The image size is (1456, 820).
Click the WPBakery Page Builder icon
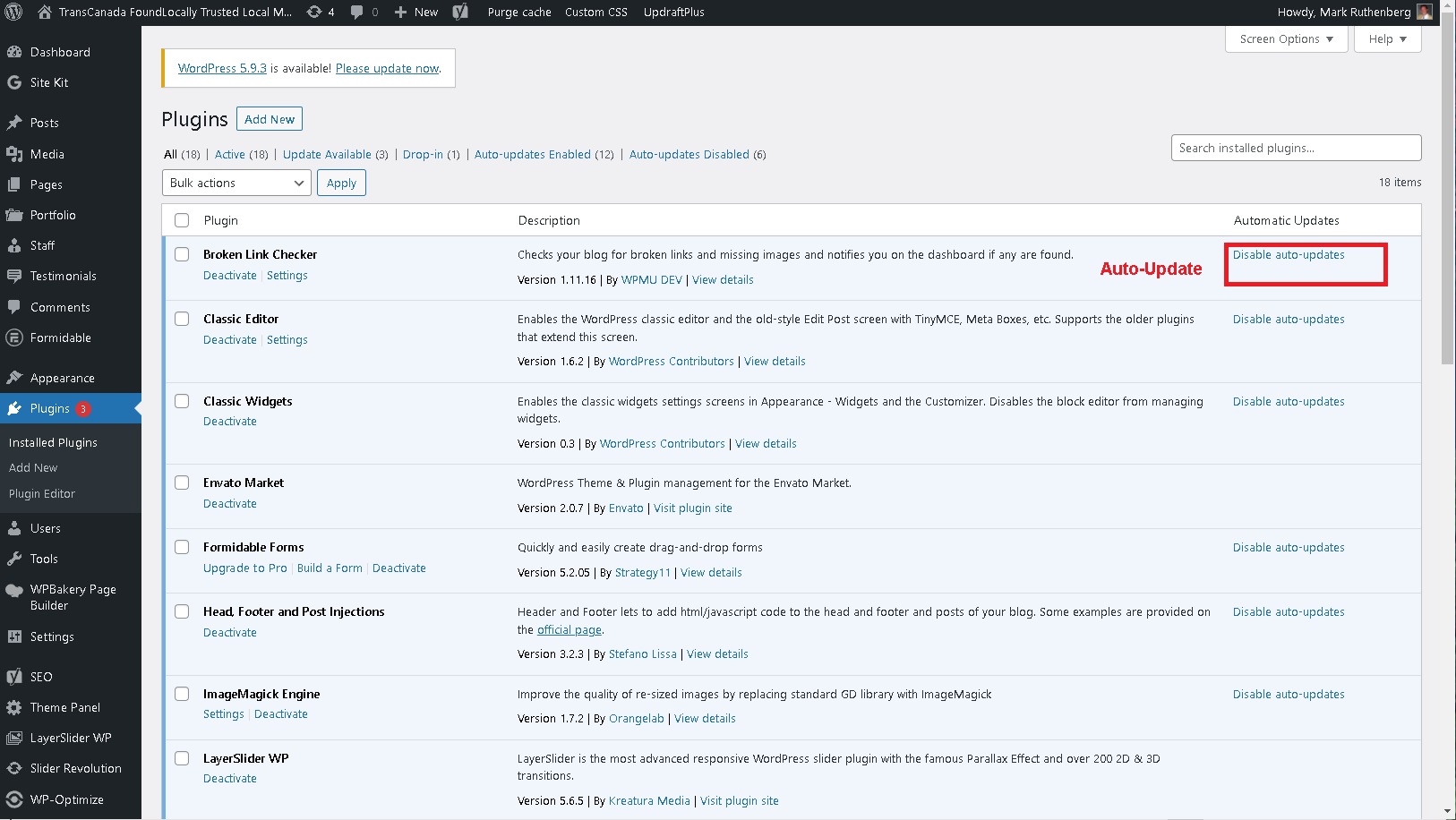pos(14,590)
